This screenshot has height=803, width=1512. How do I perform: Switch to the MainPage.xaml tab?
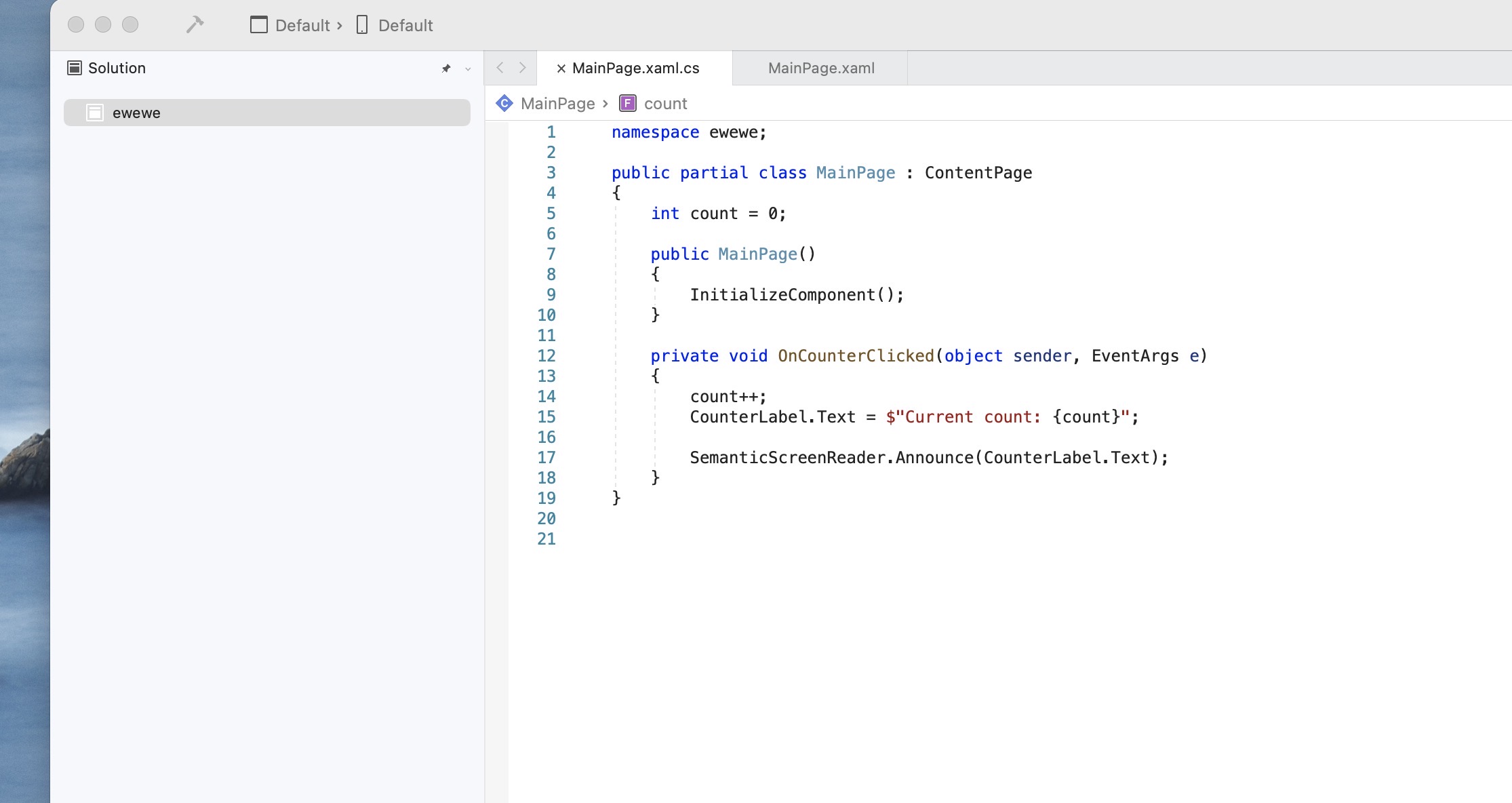(820, 68)
